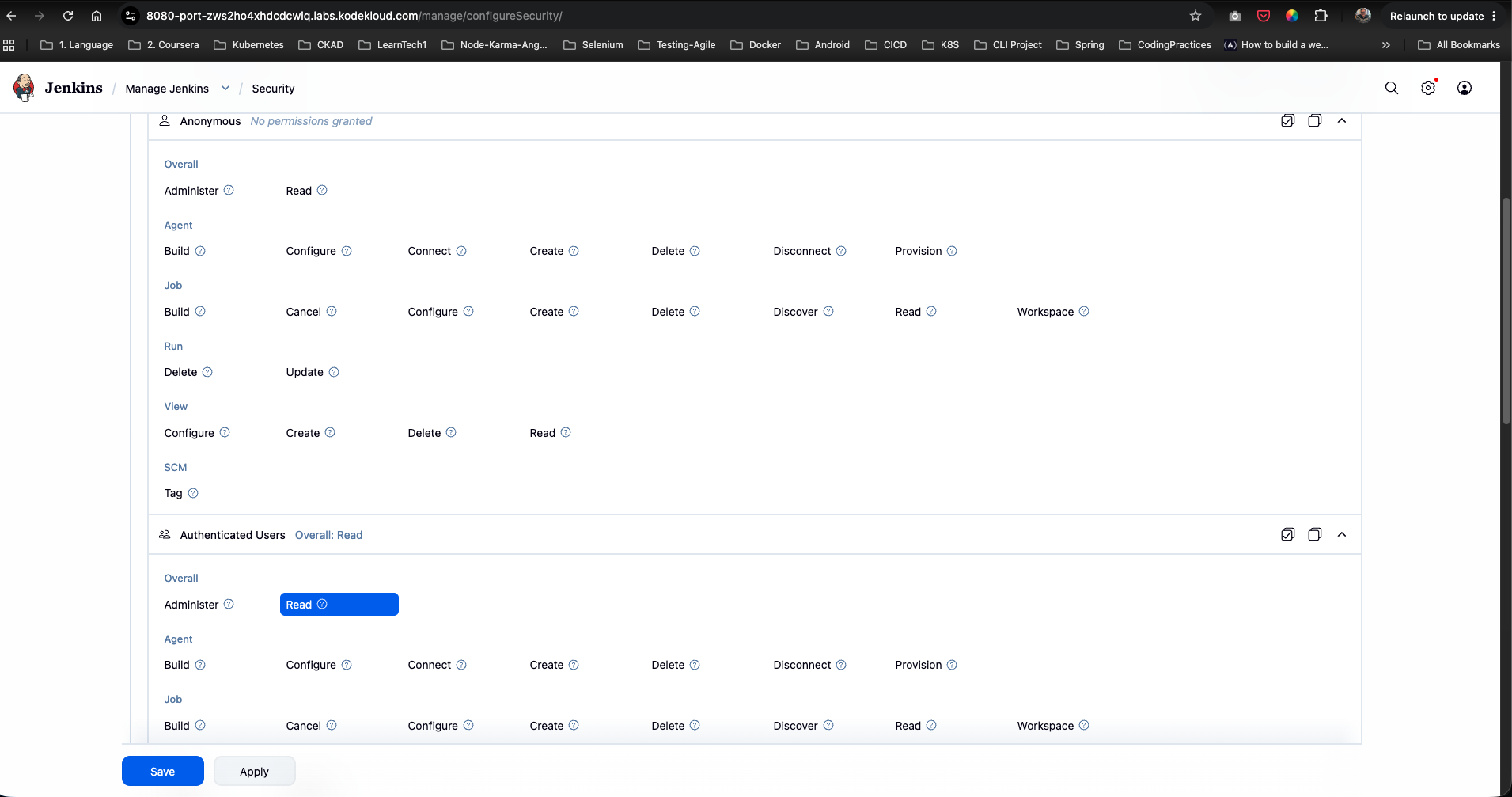Click the unselect-all squares icon for Authenticated Users

pyautogui.click(x=1315, y=535)
